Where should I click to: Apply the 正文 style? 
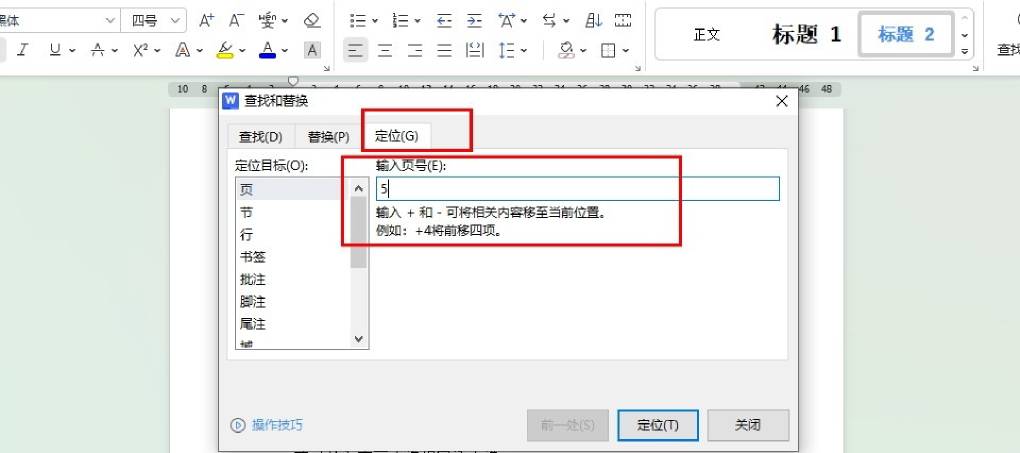point(706,34)
